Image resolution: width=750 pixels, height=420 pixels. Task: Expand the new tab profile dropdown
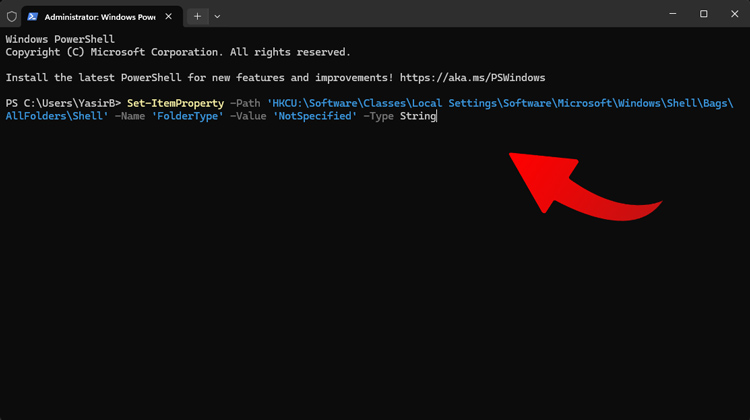click(x=217, y=17)
